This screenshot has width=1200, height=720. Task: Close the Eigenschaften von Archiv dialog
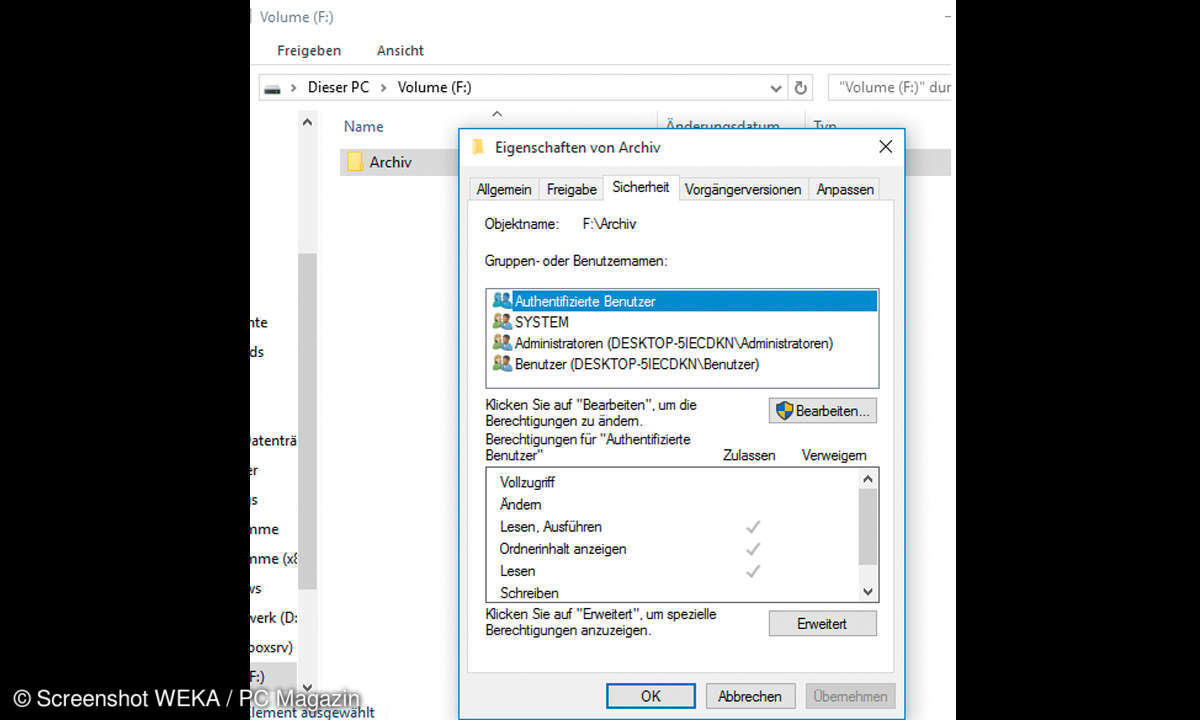[x=885, y=147]
